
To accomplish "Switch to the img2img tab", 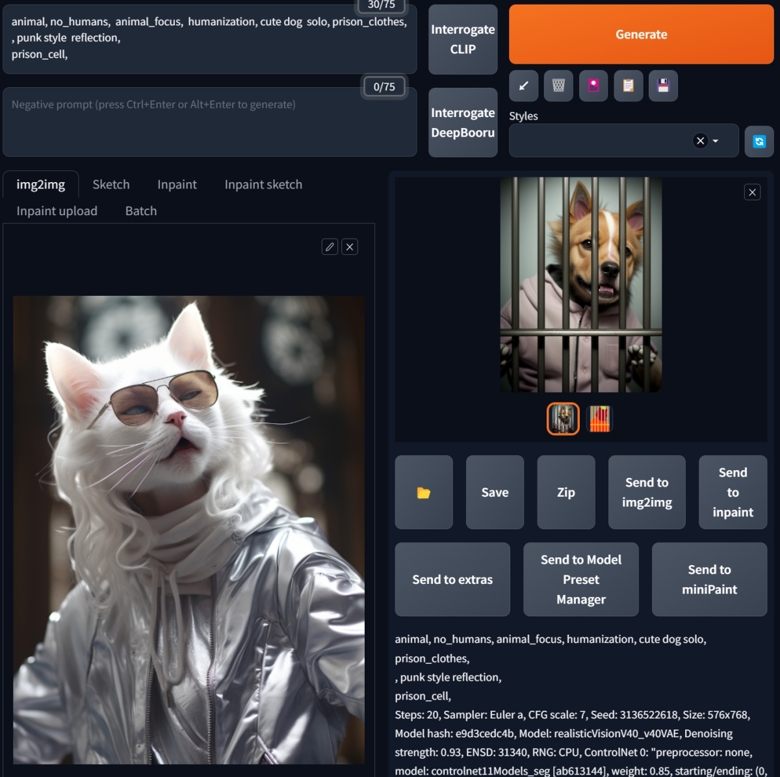I will [41, 185].
